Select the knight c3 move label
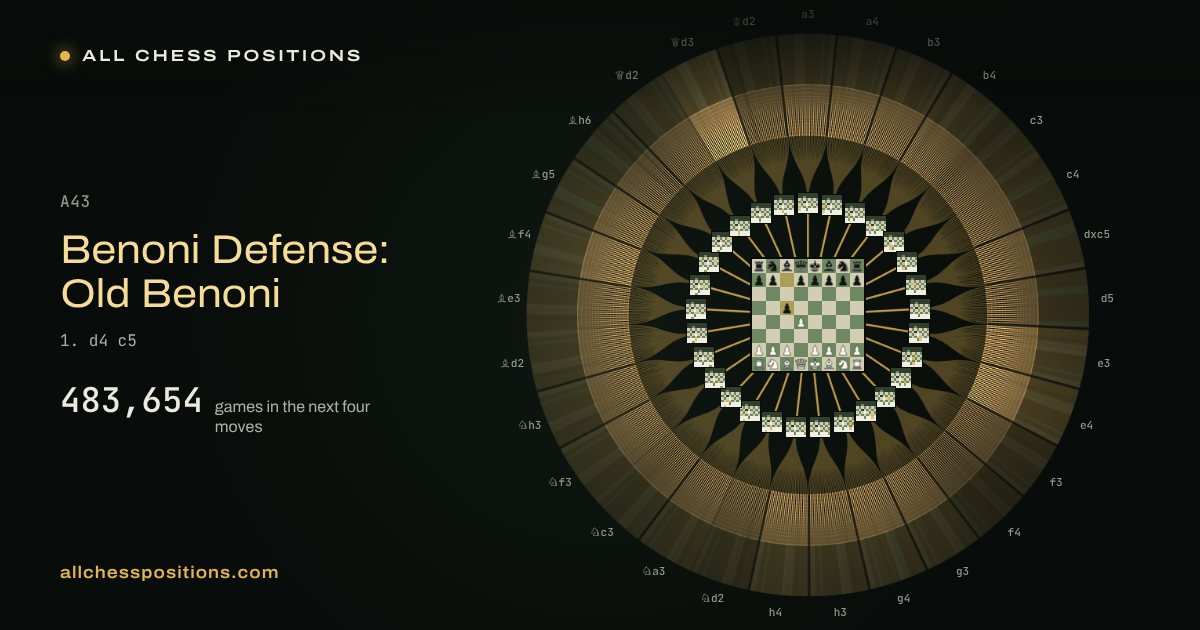1200x630 pixels. (x=602, y=532)
